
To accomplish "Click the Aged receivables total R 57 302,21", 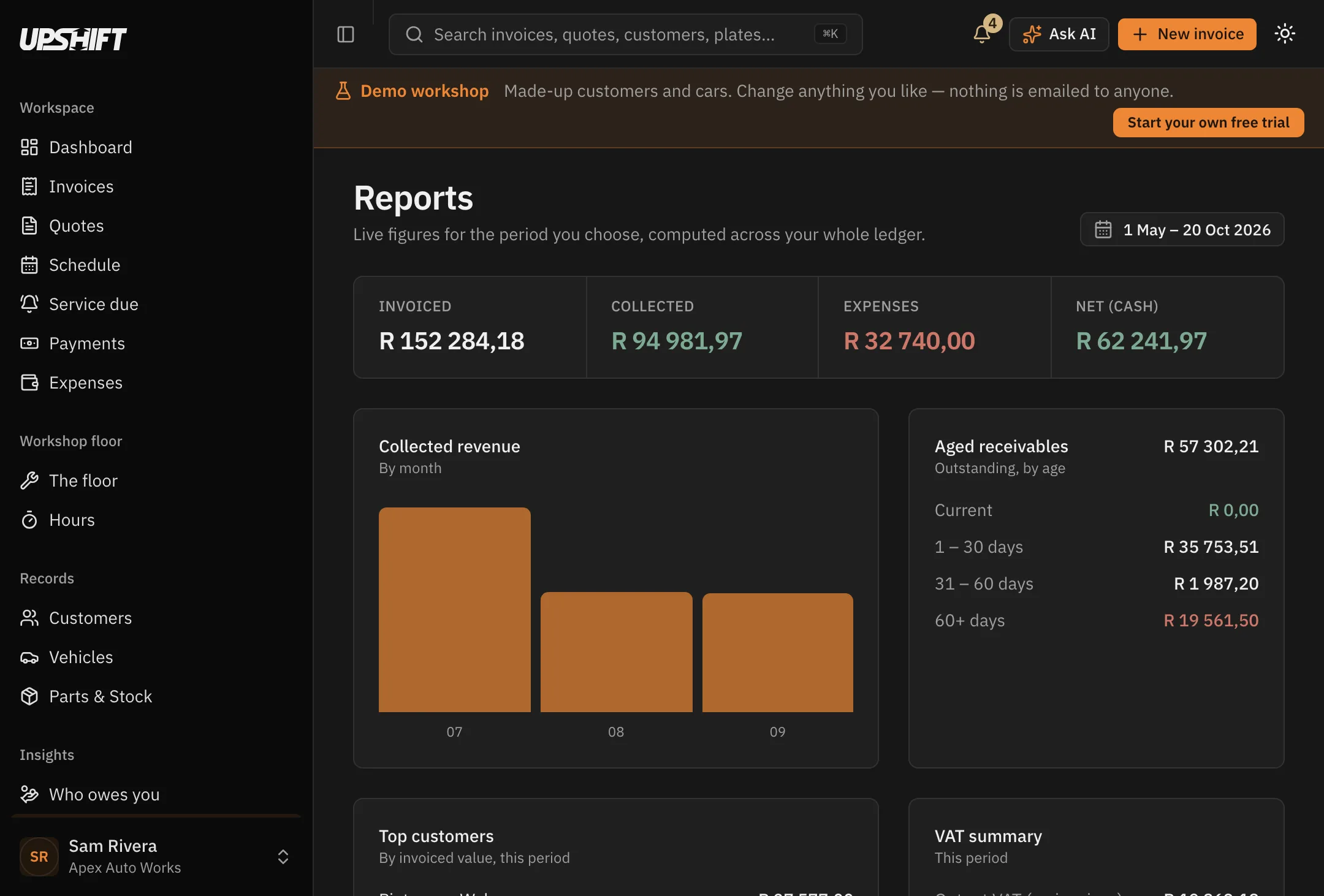I will click(1211, 446).
